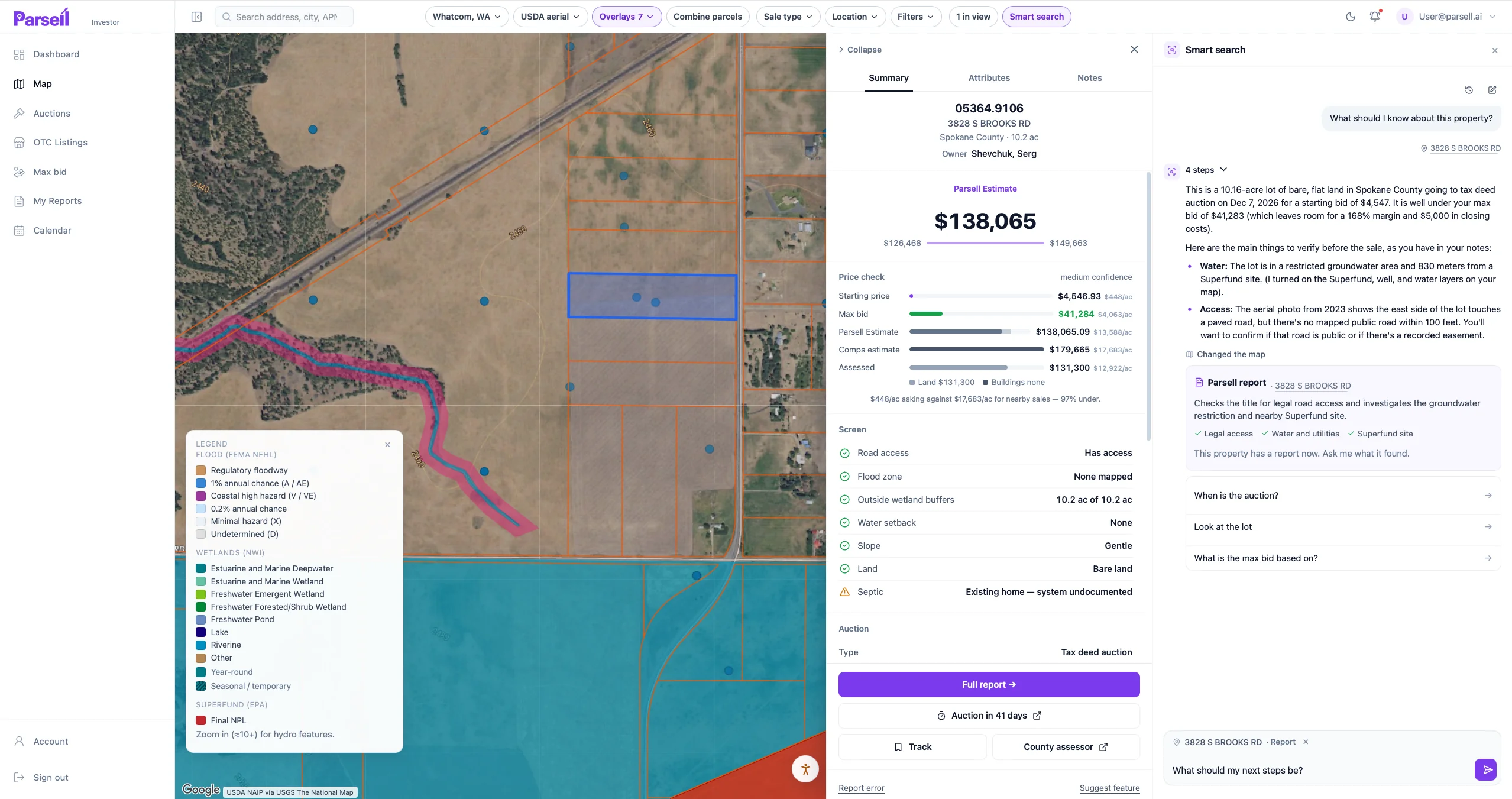This screenshot has width=1512, height=799.
Task: Switch to the Notes tab
Action: pos(1089,78)
